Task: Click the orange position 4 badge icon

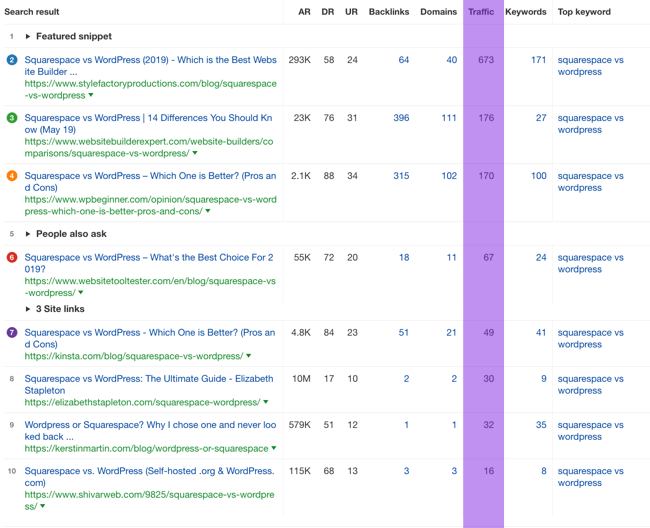Action: [12, 176]
